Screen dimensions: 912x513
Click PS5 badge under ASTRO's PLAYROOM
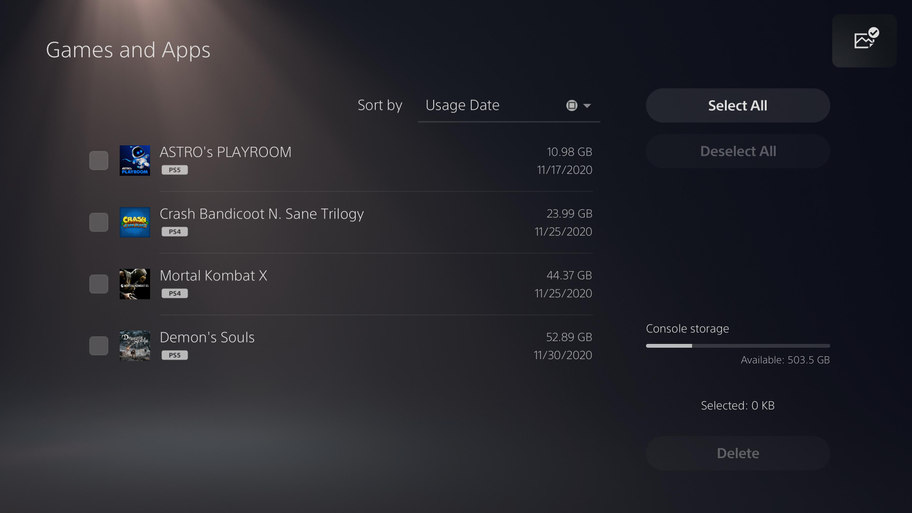(x=174, y=170)
